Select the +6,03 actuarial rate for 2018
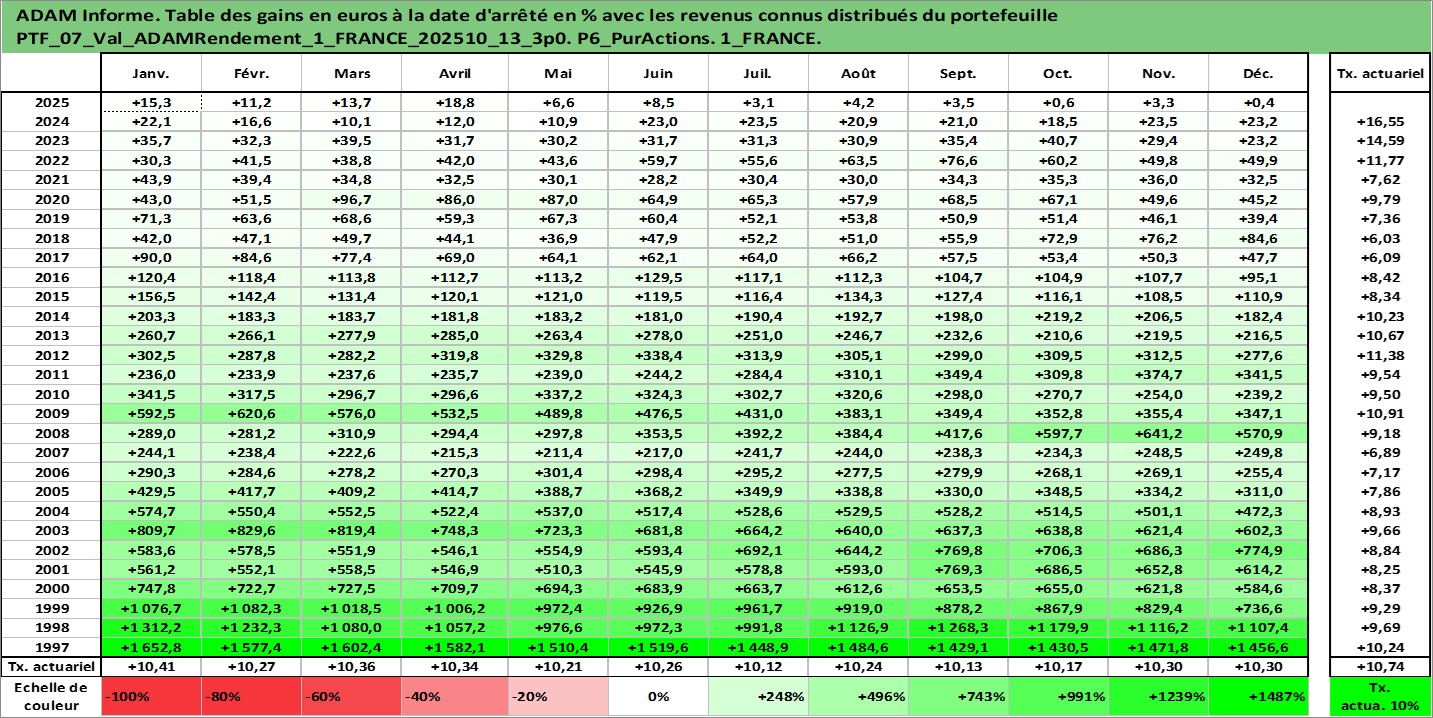 pyautogui.click(x=1380, y=238)
